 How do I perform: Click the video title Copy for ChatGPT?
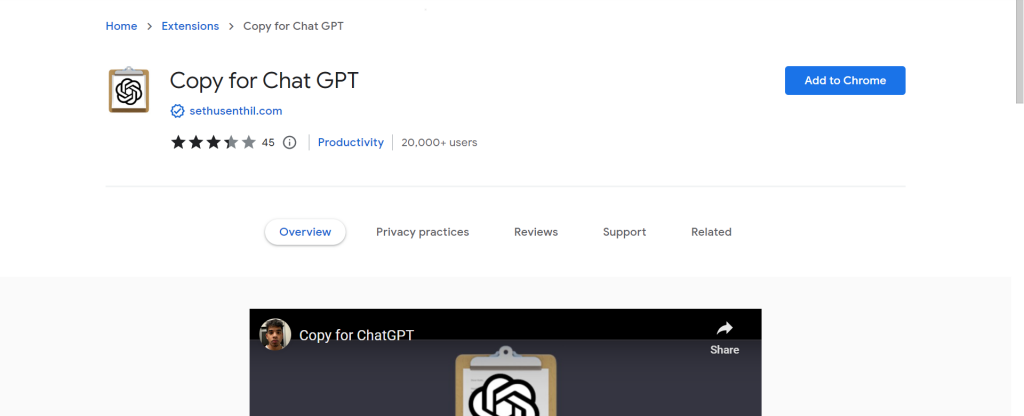356,335
